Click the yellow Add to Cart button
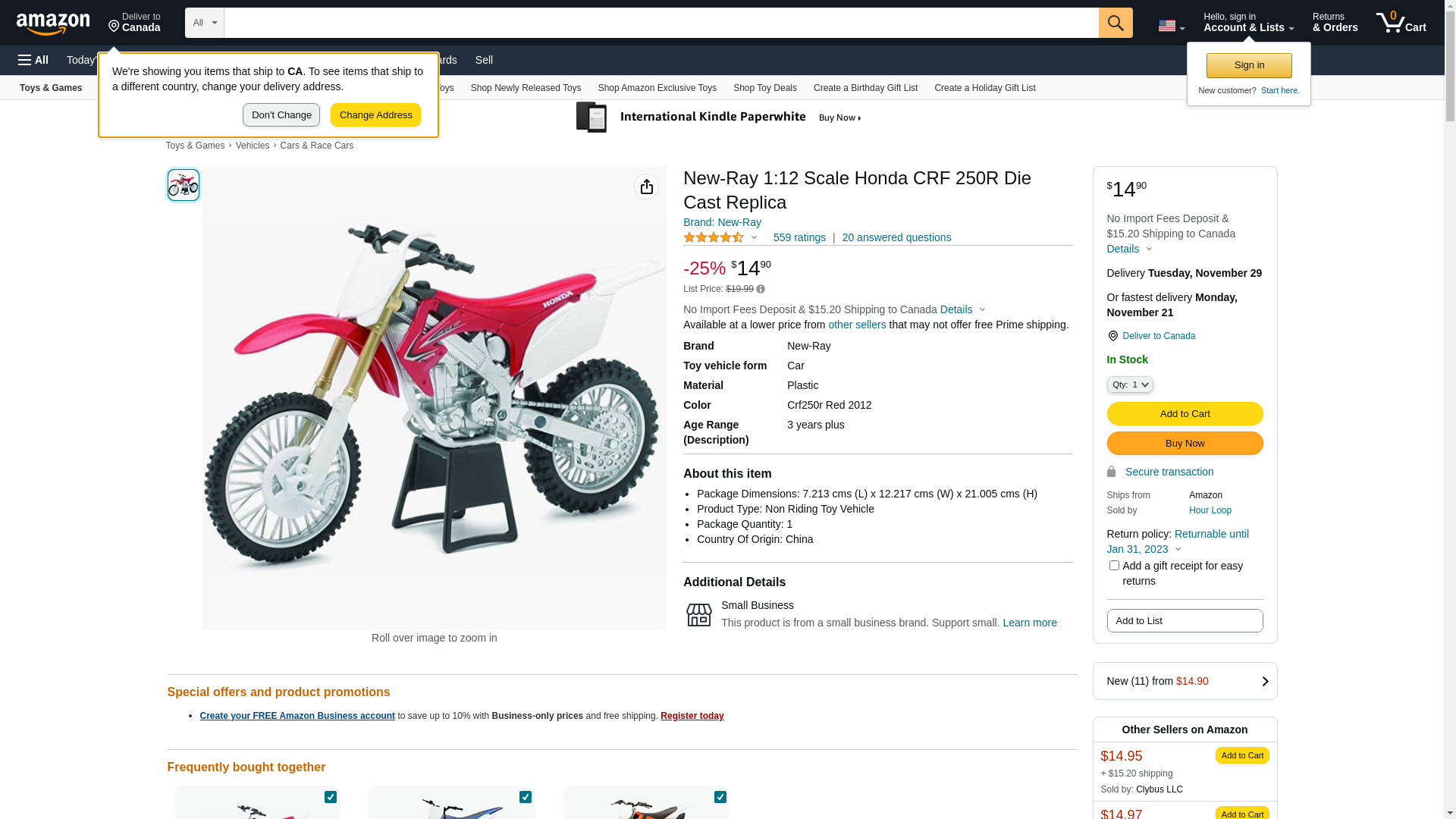 1185,414
